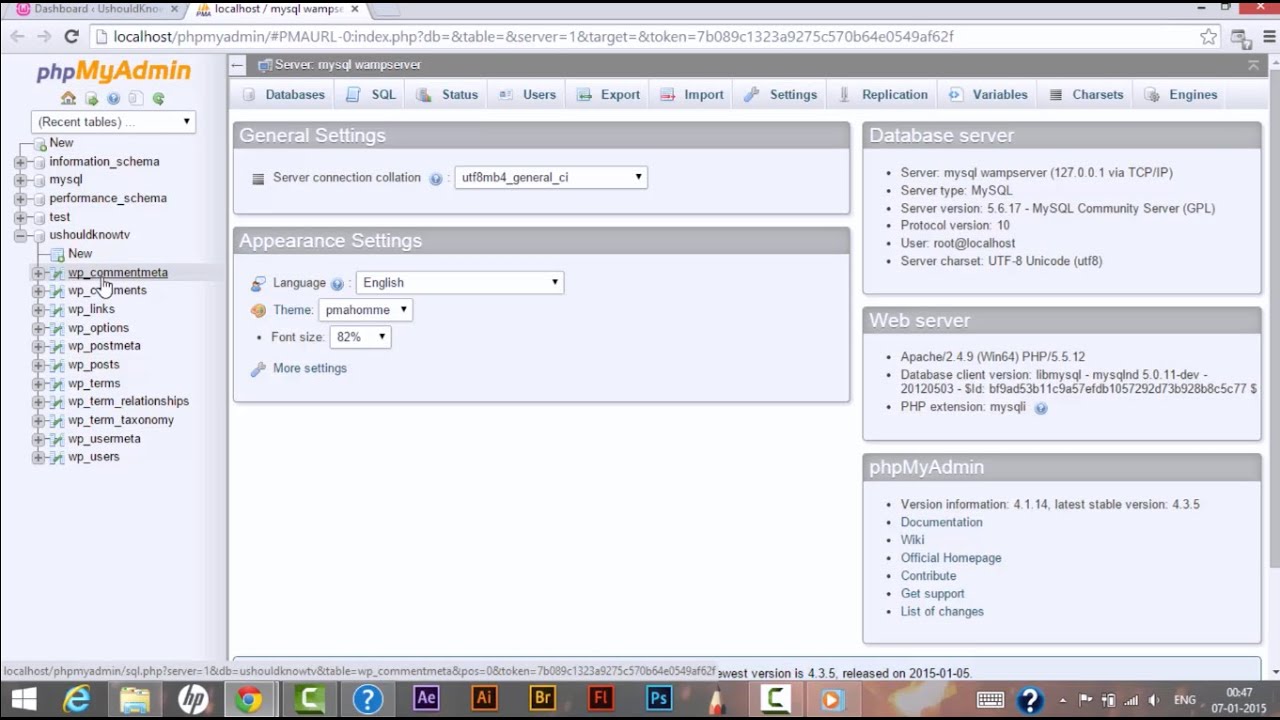Collapse navigation panel with left arrow button
The height and width of the screenshot is (720, 1280).
tap(236, 65)
